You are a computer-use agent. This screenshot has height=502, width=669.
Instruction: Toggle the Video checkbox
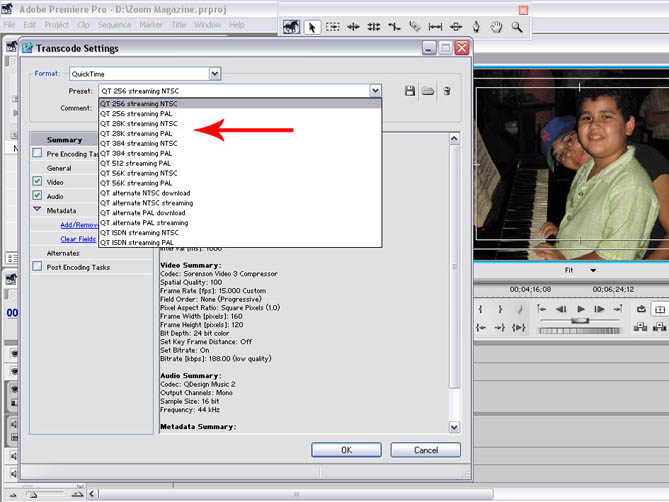tap(37, 182)
